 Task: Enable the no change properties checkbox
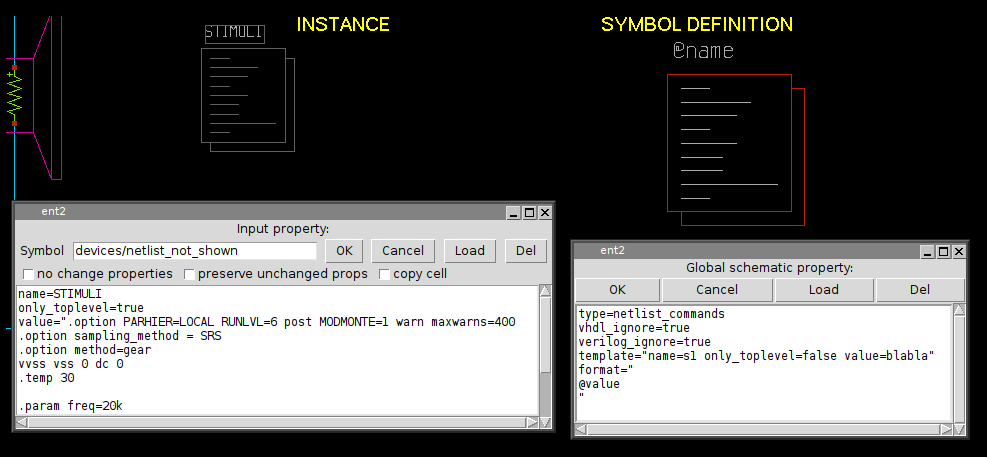[28, 274]
